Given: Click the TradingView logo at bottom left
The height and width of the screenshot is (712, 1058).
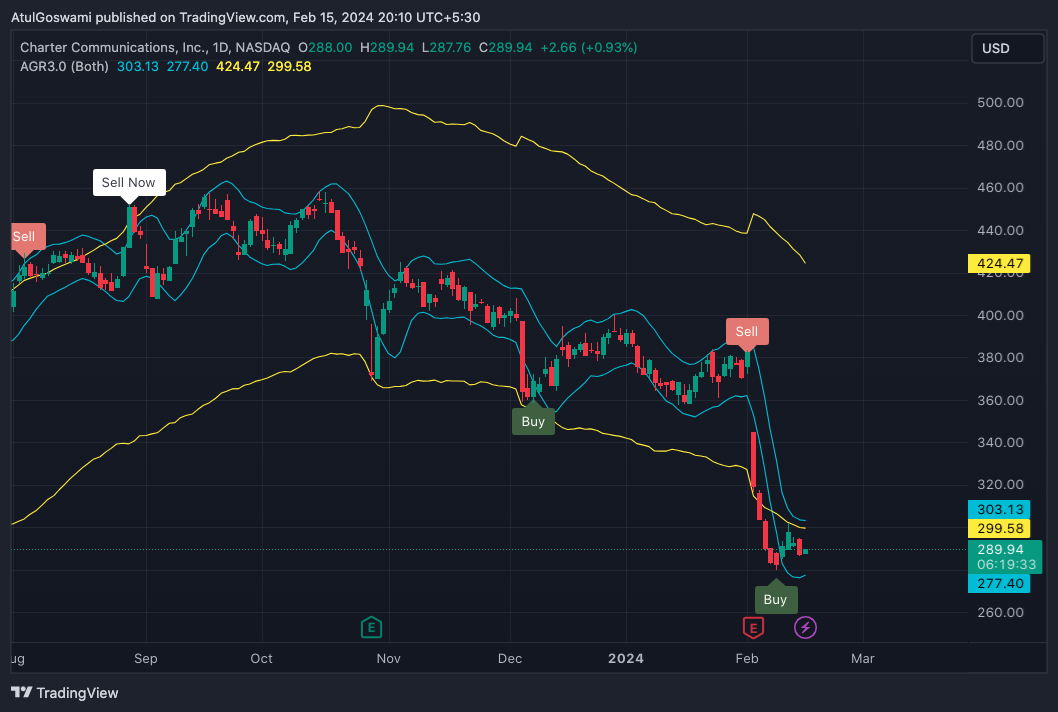Looking at the screenshot, I should (65, 693).
